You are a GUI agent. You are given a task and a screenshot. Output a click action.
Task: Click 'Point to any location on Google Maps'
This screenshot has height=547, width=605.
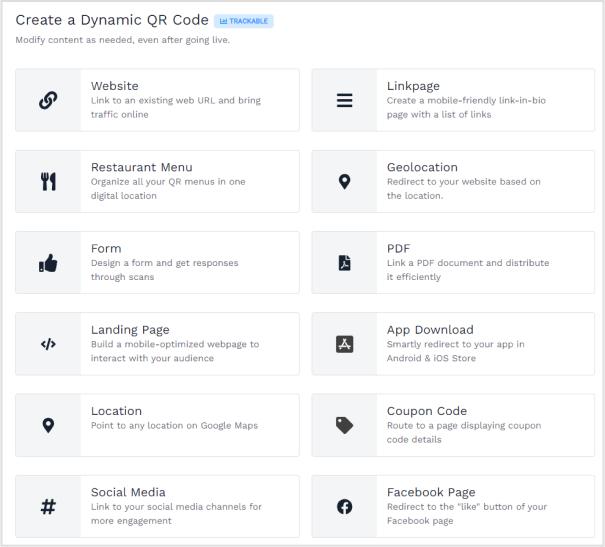coord(174,426)
